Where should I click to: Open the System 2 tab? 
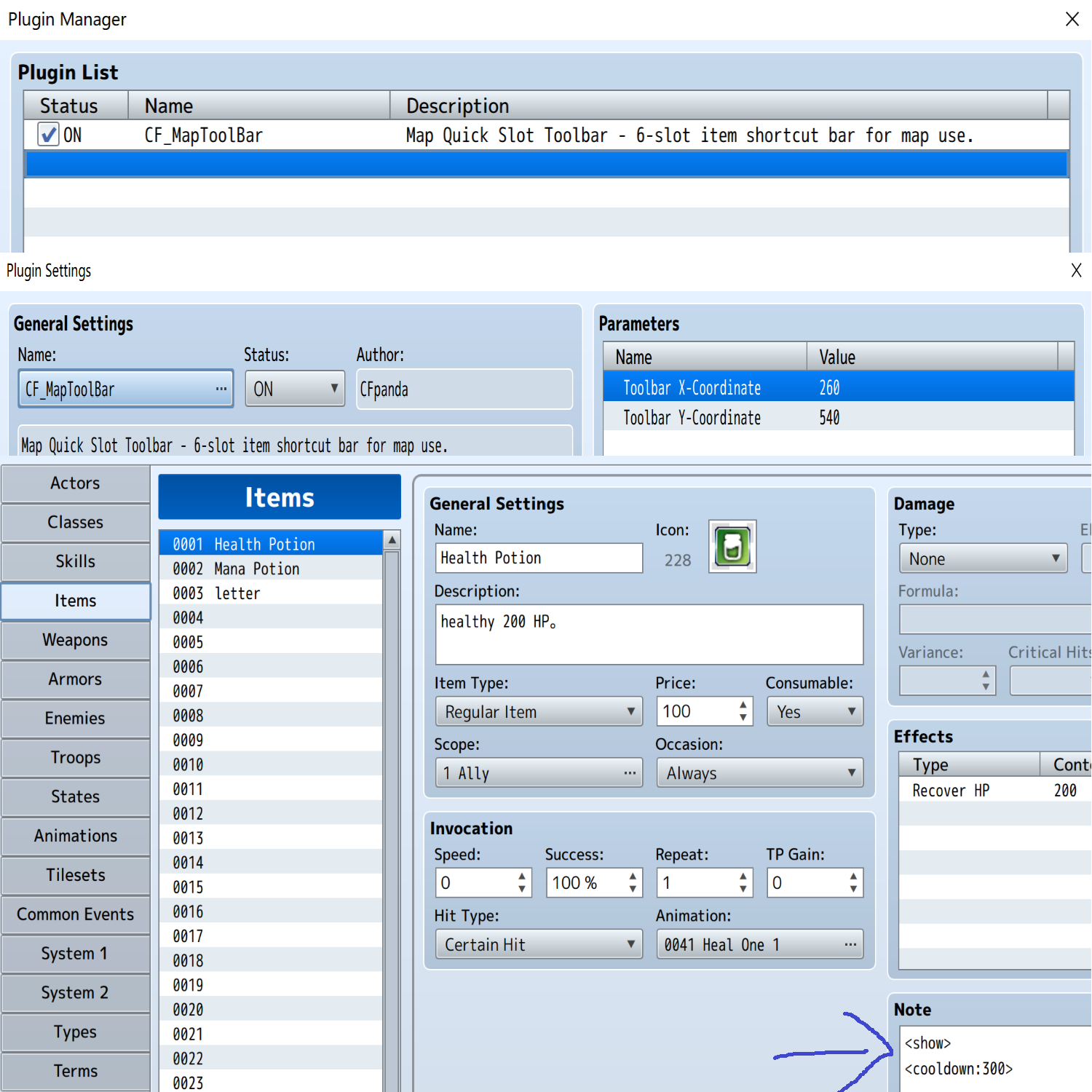point(75,994)
